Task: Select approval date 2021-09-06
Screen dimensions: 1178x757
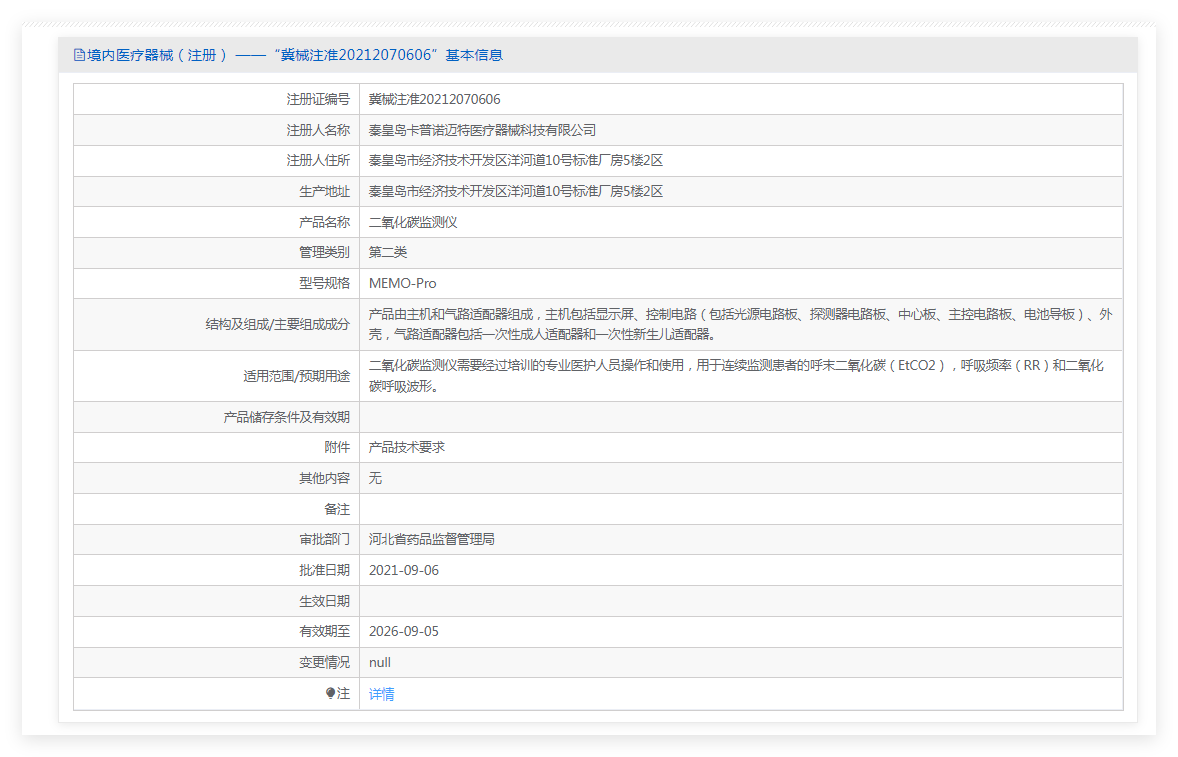Action: click(404, 570)
